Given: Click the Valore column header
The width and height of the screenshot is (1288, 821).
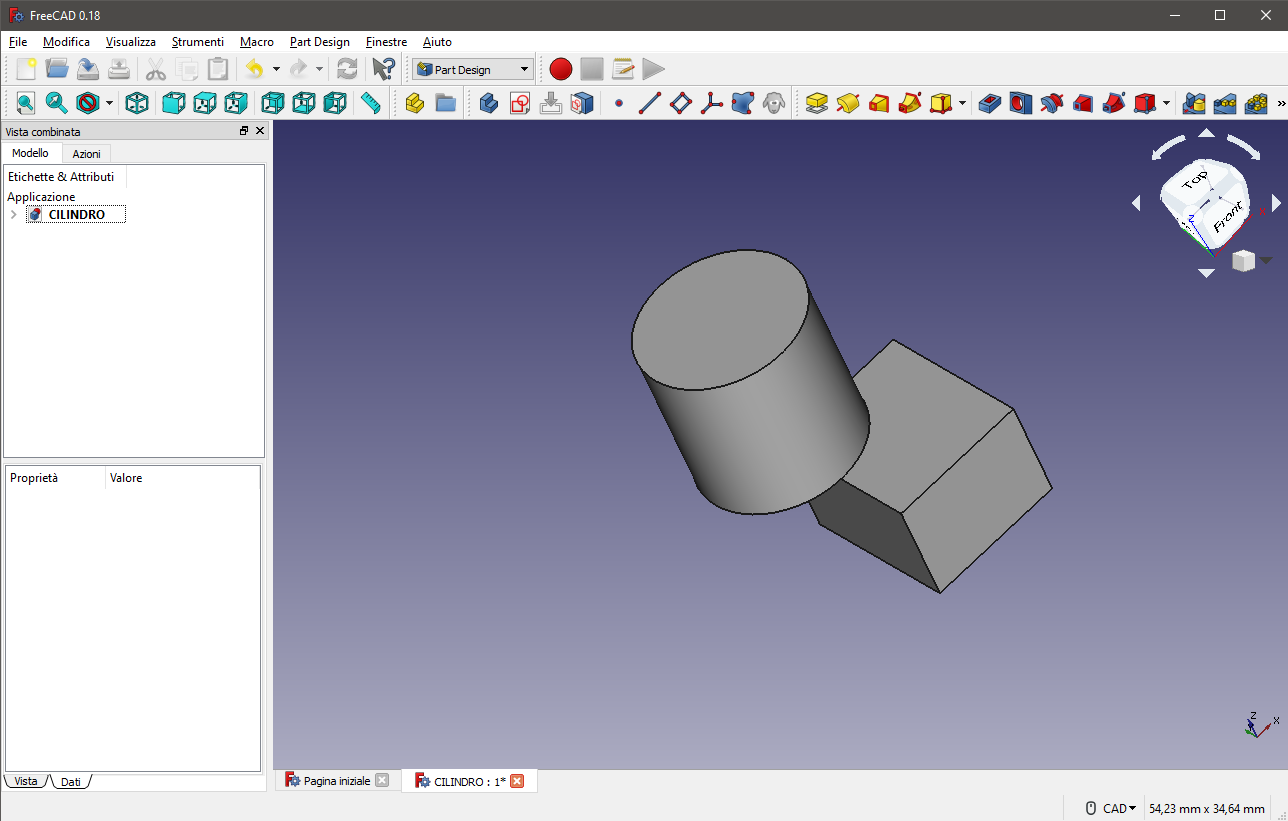Looking at the screenshot, I should pyautogui.click(x=183, y=478).
